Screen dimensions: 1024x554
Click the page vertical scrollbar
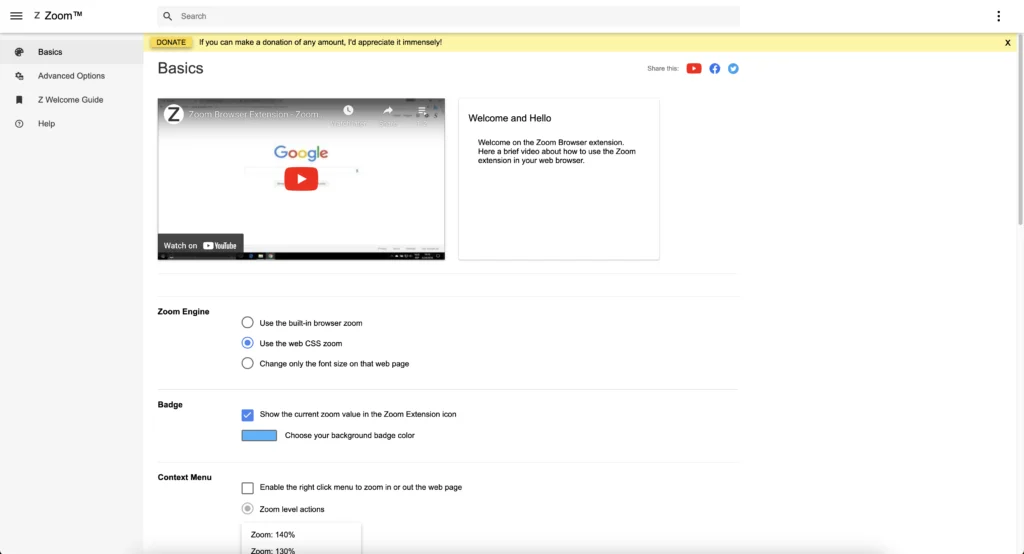1021,131
